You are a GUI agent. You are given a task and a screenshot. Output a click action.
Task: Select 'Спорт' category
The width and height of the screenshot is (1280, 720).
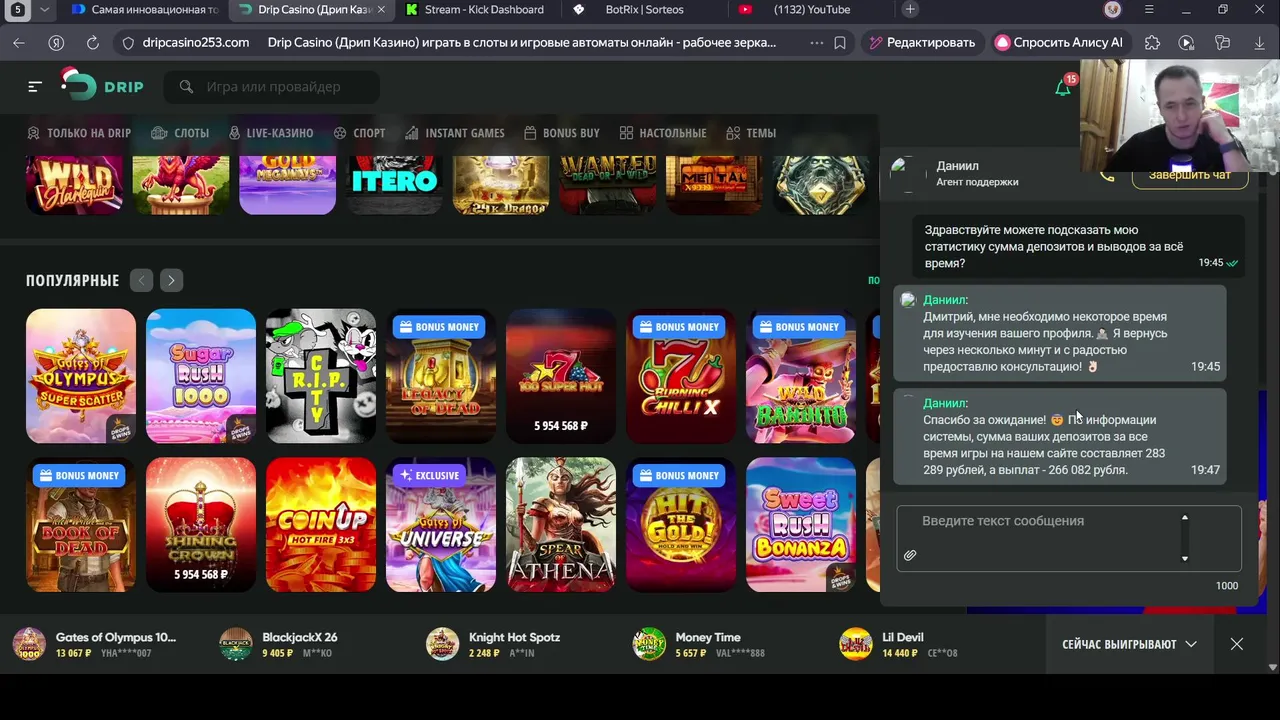tap(359, 133)
